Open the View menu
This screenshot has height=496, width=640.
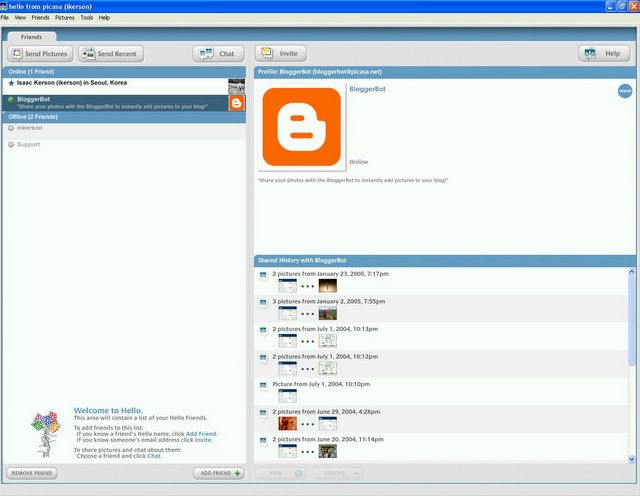tap(20, 18)
